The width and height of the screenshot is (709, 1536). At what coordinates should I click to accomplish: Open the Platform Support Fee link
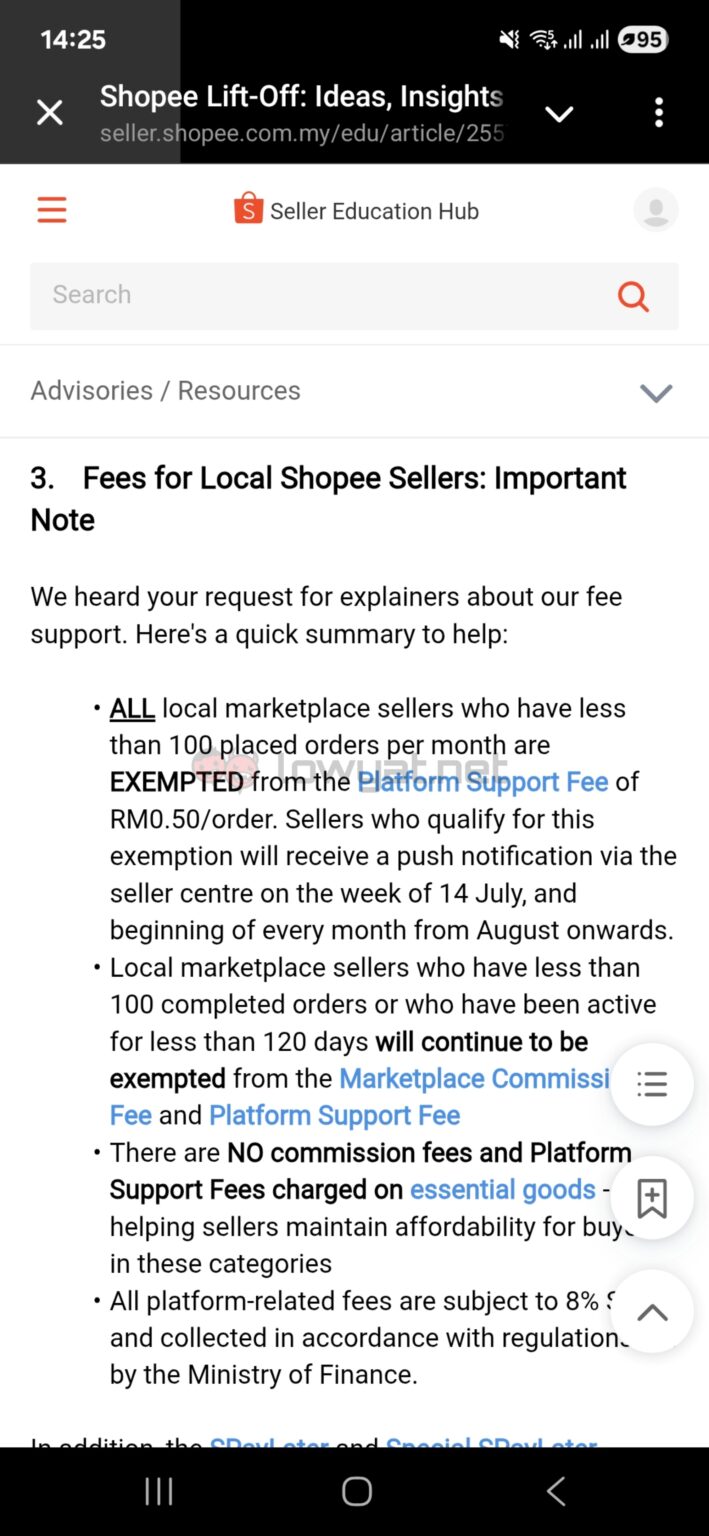click(482, 781)
